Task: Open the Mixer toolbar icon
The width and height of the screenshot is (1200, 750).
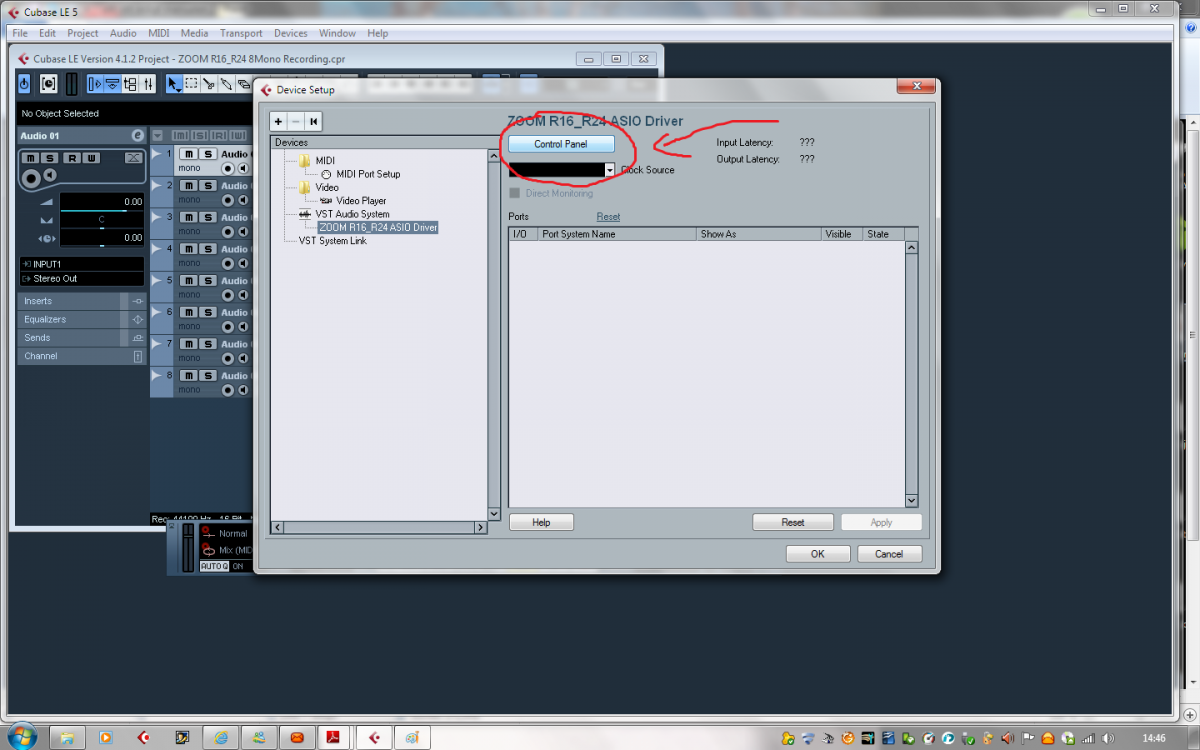Action: click(148, 84)
